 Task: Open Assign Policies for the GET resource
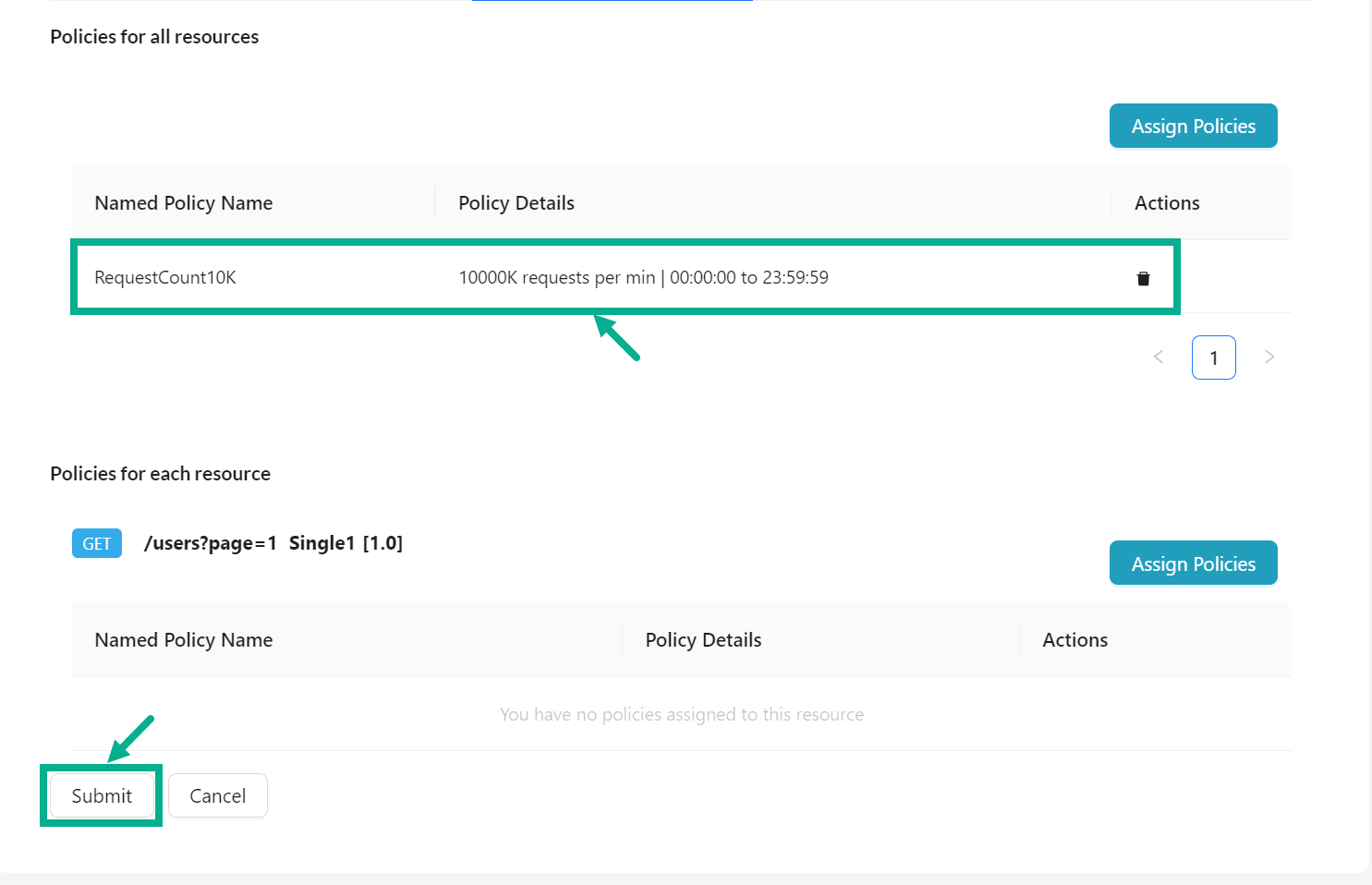1193,563
